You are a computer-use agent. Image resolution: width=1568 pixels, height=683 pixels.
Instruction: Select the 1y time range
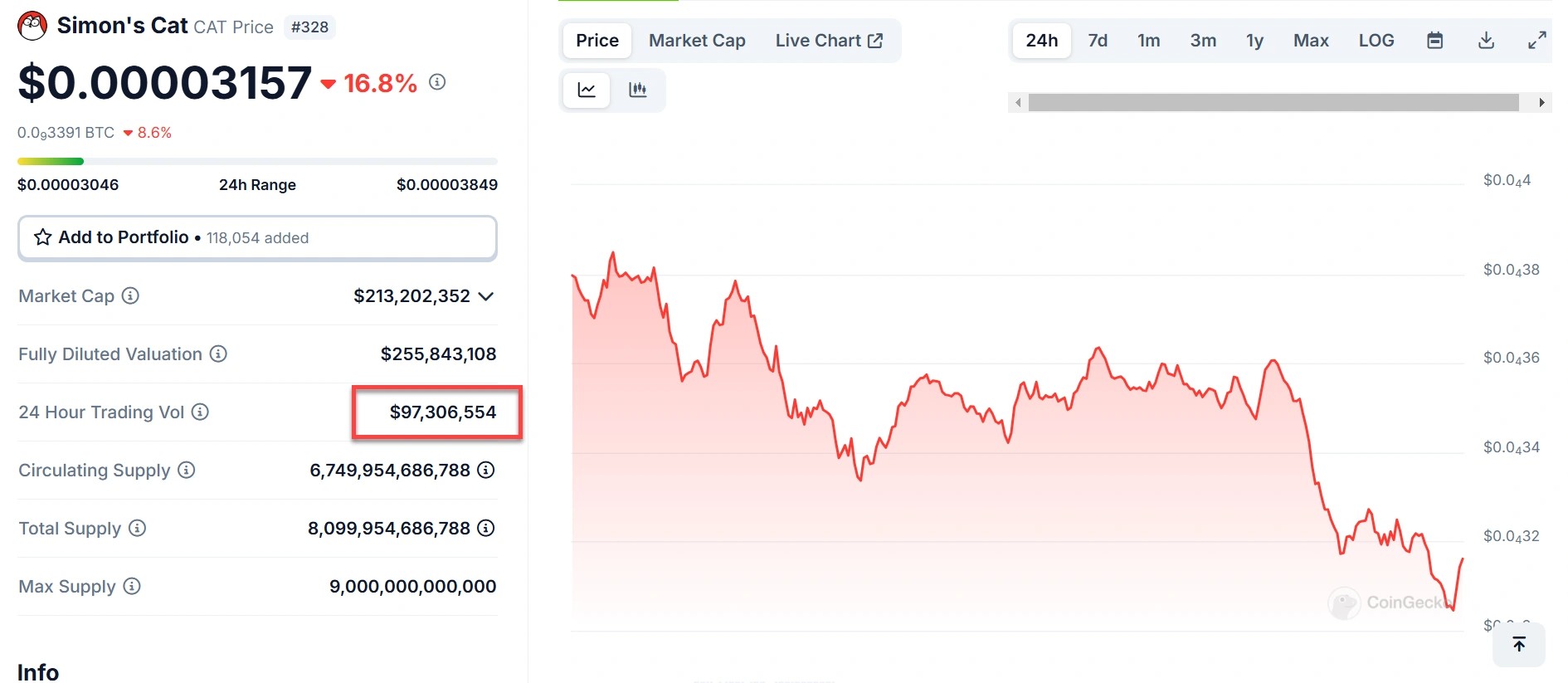(1254, 41)
